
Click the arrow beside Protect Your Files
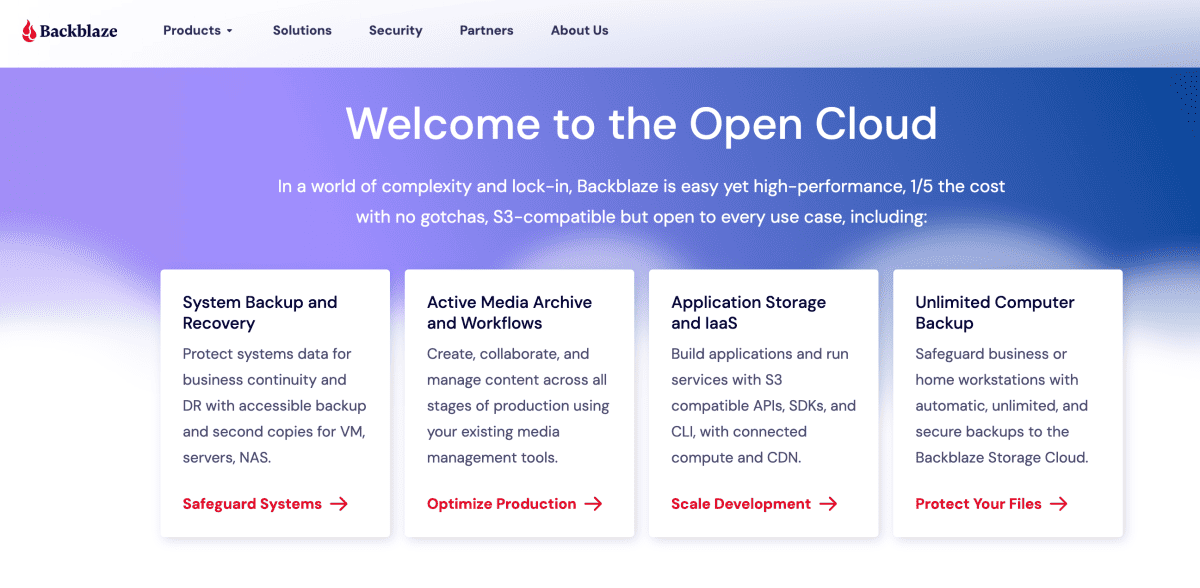pos(1059,504)
